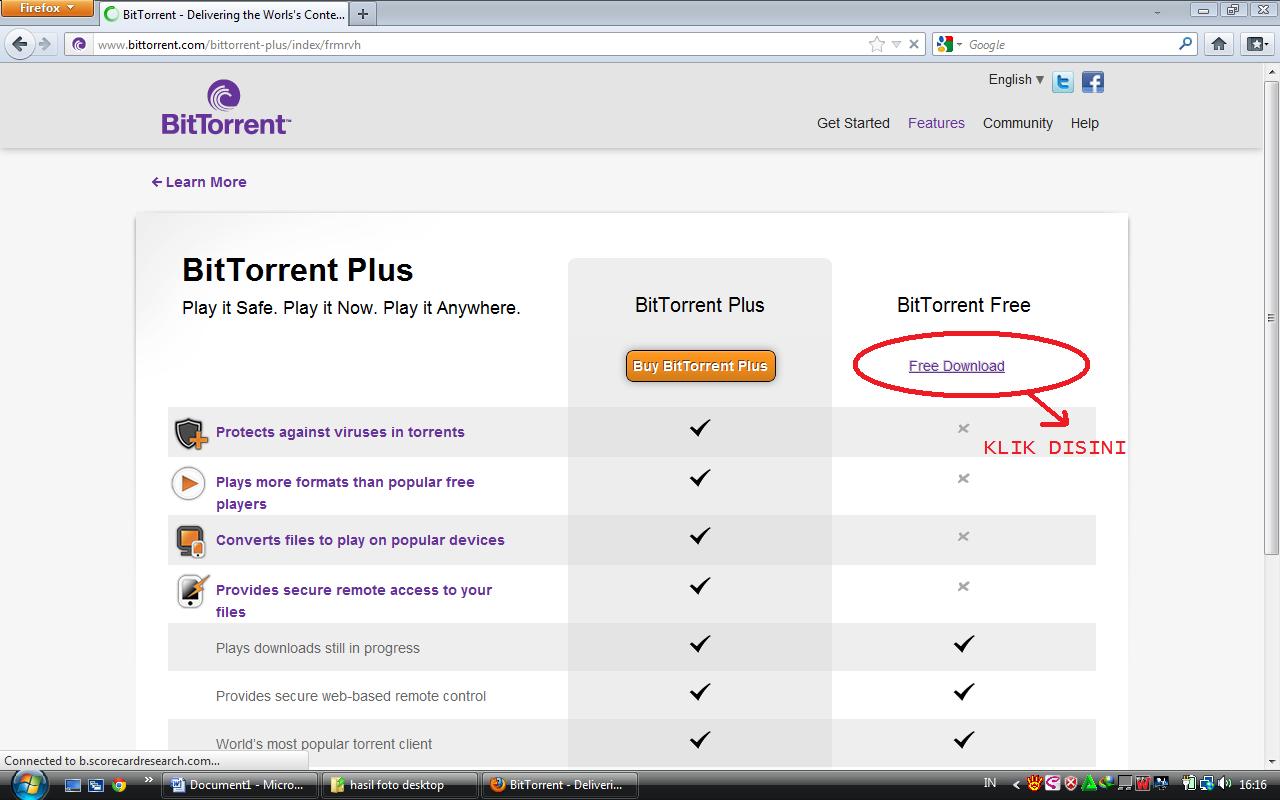Open Provides secure remote access link
This screenshot has height=800, width=1280.
click(x=354, y=601)
